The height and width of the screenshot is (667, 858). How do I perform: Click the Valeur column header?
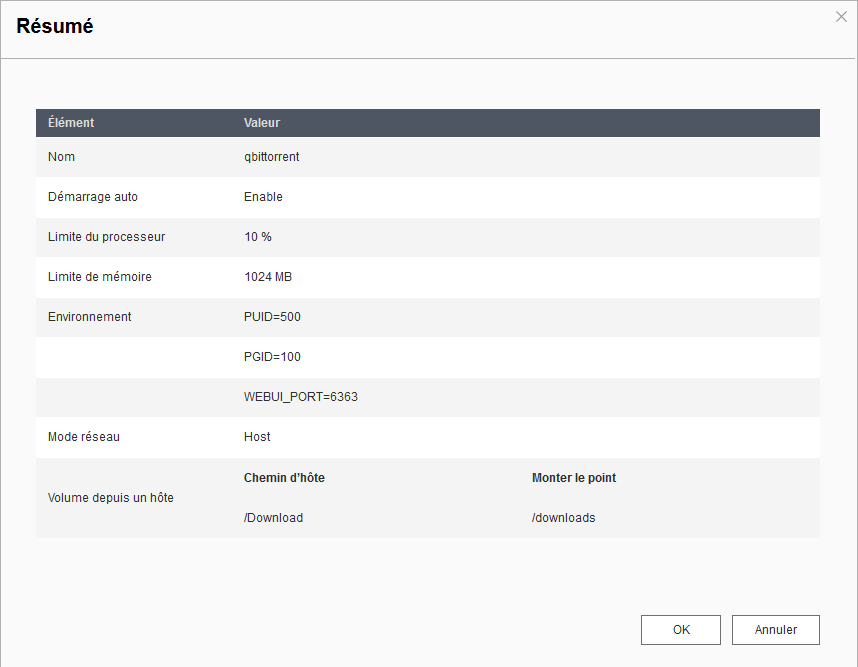pos(262,123)
